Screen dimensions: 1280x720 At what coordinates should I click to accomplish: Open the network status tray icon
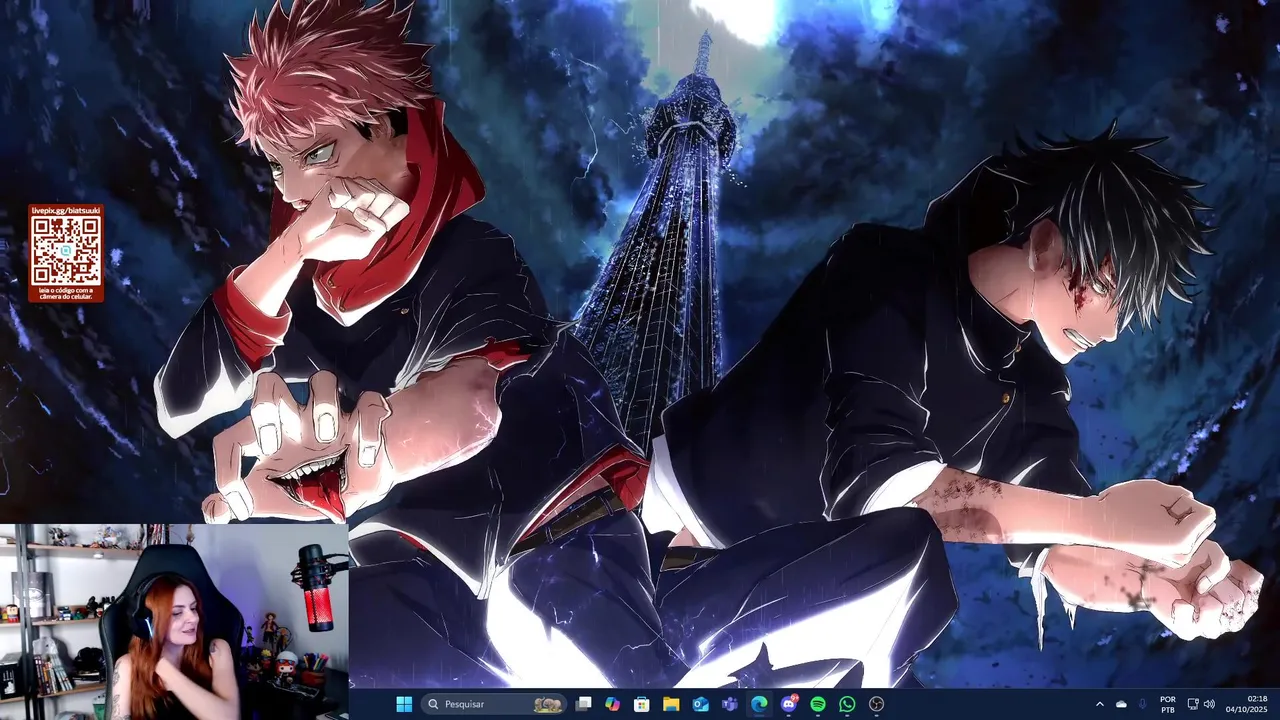coord(1193,704)
